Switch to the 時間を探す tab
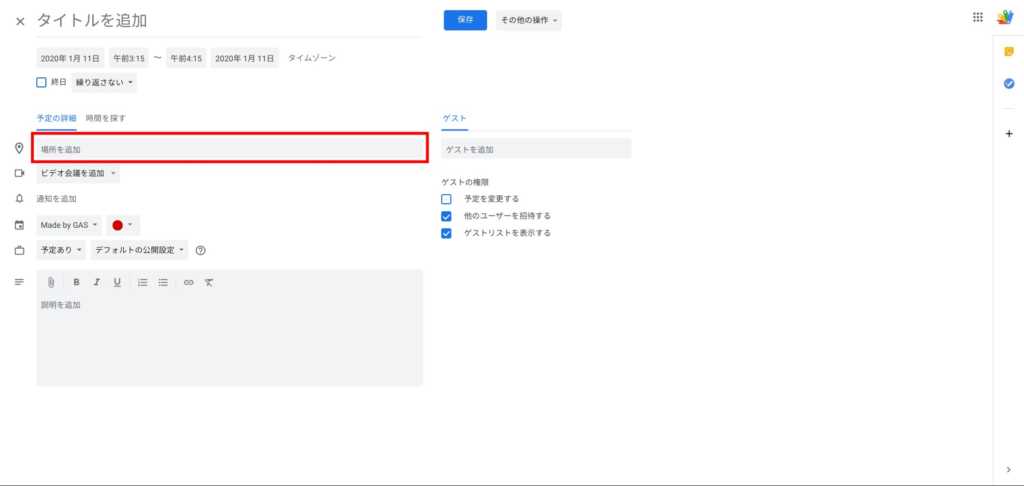1024x486 pixels. 105,118
